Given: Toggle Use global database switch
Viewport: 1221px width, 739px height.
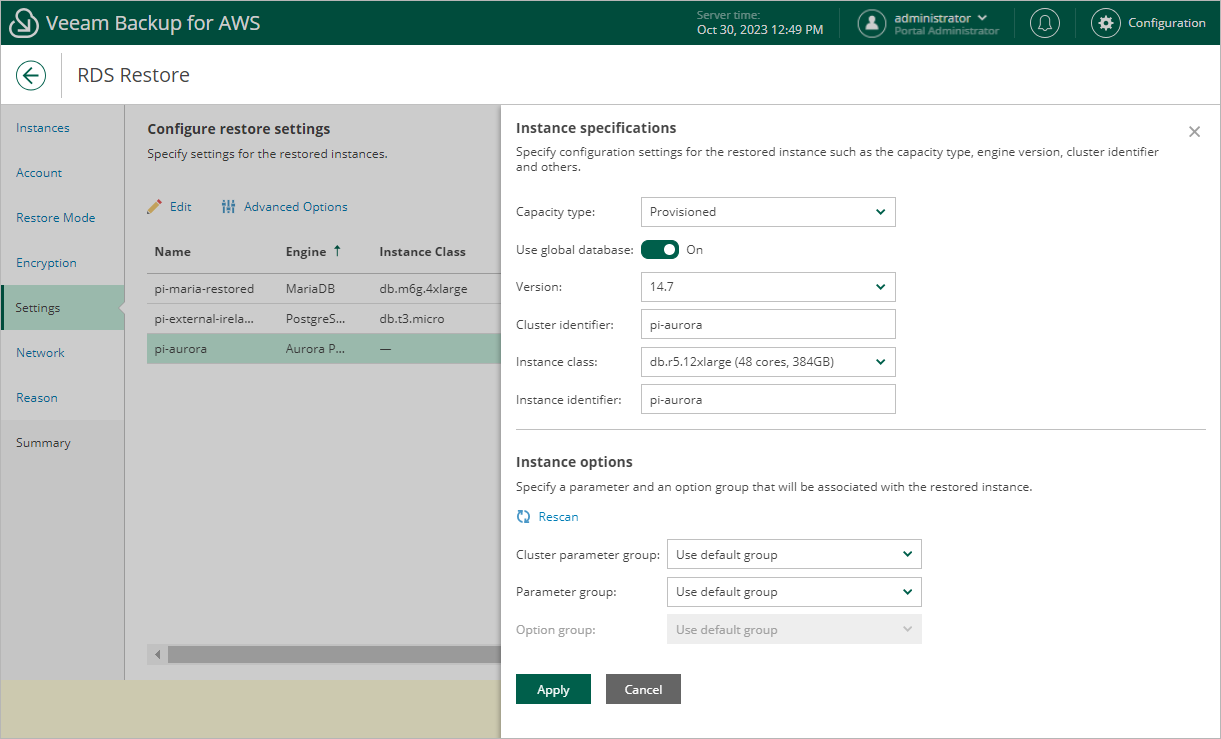Looking at the screenshot, I should coord(660,250).
